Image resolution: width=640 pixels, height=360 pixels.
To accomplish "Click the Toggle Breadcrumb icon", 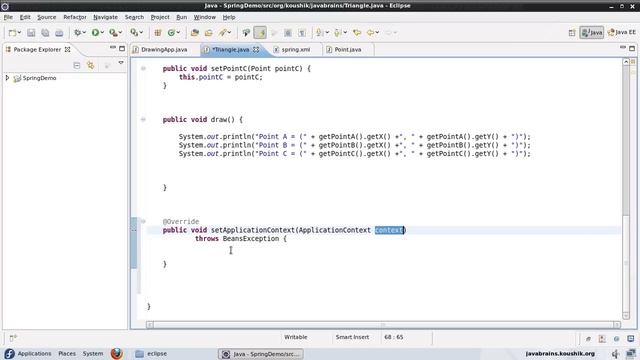I will tap(246, 33).
